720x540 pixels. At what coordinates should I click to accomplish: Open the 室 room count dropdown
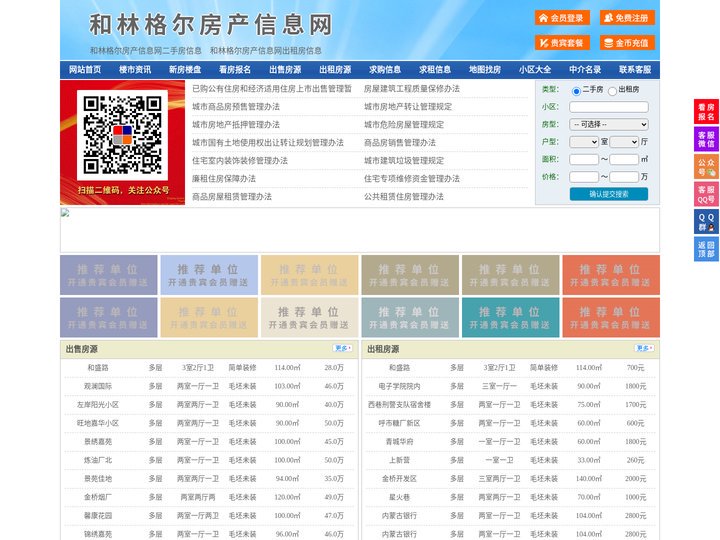584,142
